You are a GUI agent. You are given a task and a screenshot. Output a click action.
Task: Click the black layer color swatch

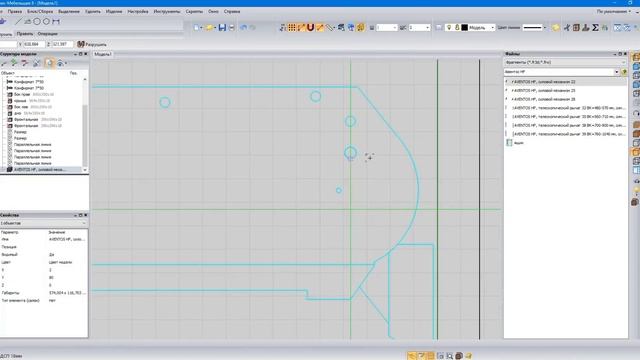point(464,27)
